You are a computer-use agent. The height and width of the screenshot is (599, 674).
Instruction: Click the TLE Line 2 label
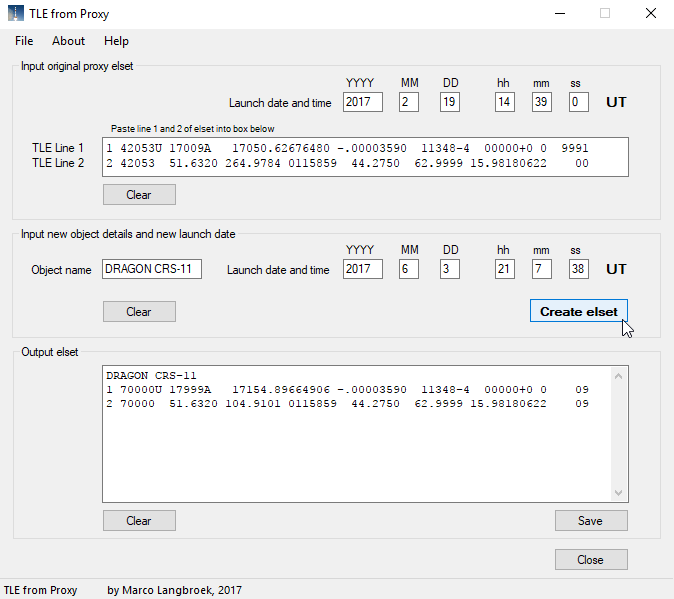tap(58, 163)
